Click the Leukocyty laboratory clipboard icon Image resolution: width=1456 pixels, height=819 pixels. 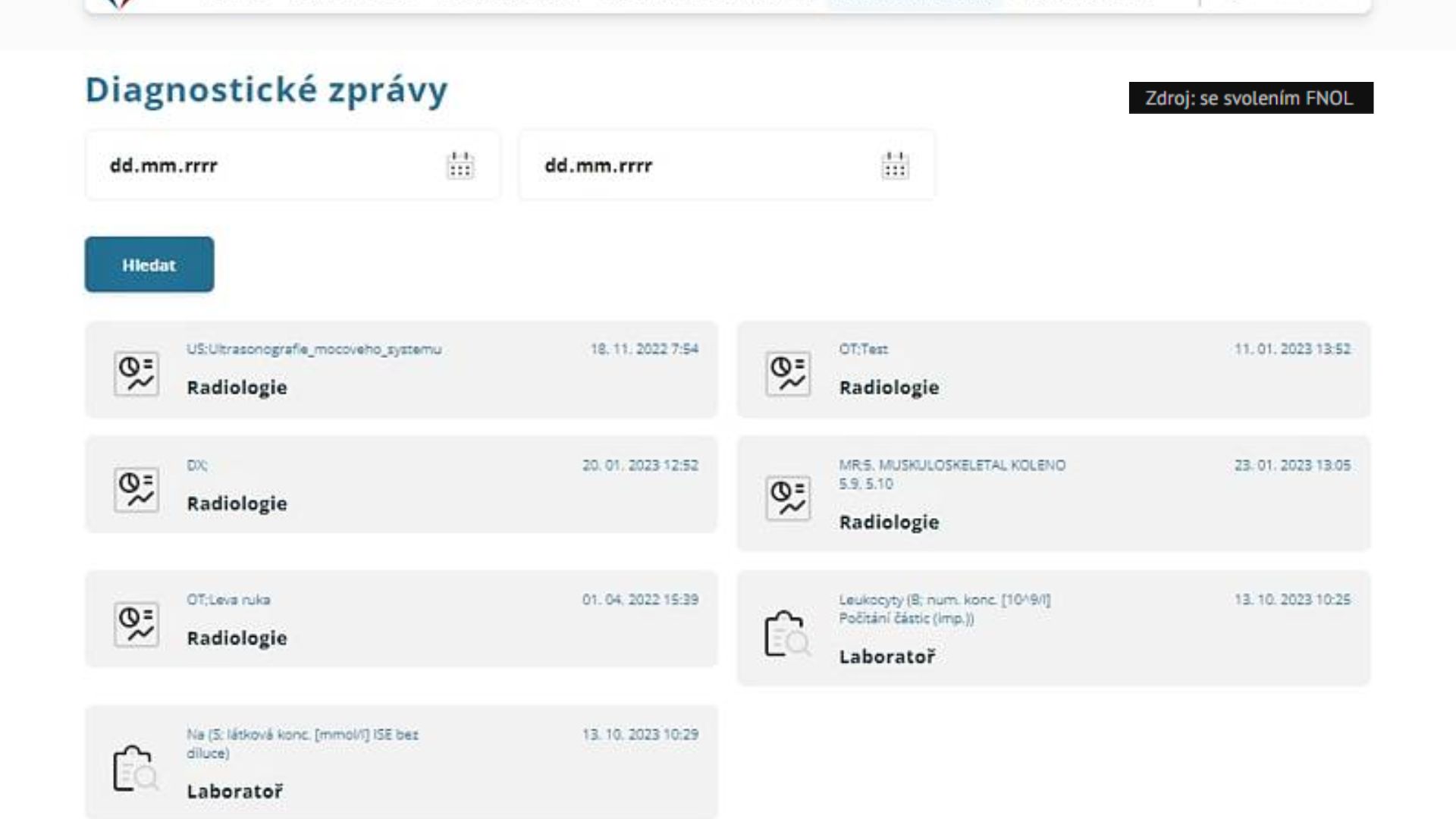(x=786, y=634)
